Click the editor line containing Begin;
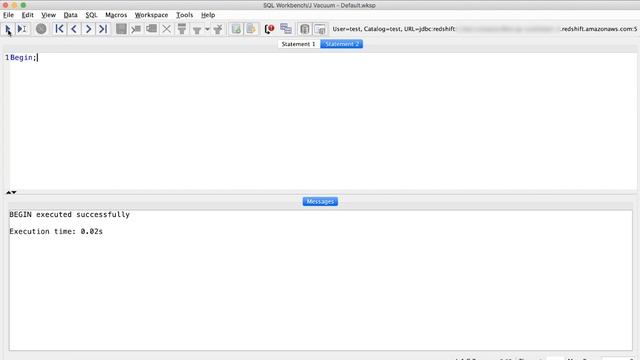640x360 pixels. pos(322,58)
